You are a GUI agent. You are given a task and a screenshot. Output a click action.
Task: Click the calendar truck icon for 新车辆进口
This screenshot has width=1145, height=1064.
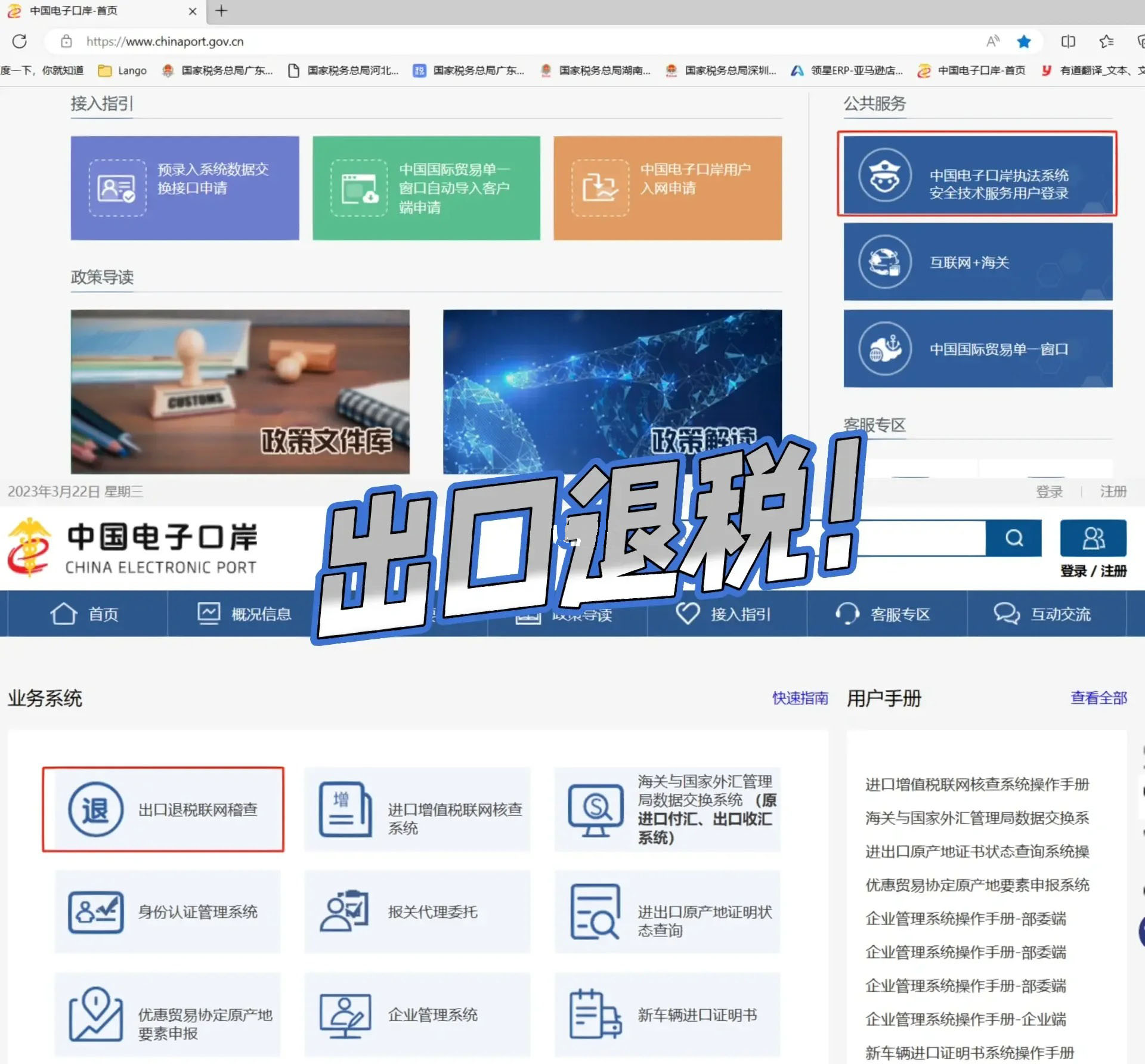point(595,1014)
